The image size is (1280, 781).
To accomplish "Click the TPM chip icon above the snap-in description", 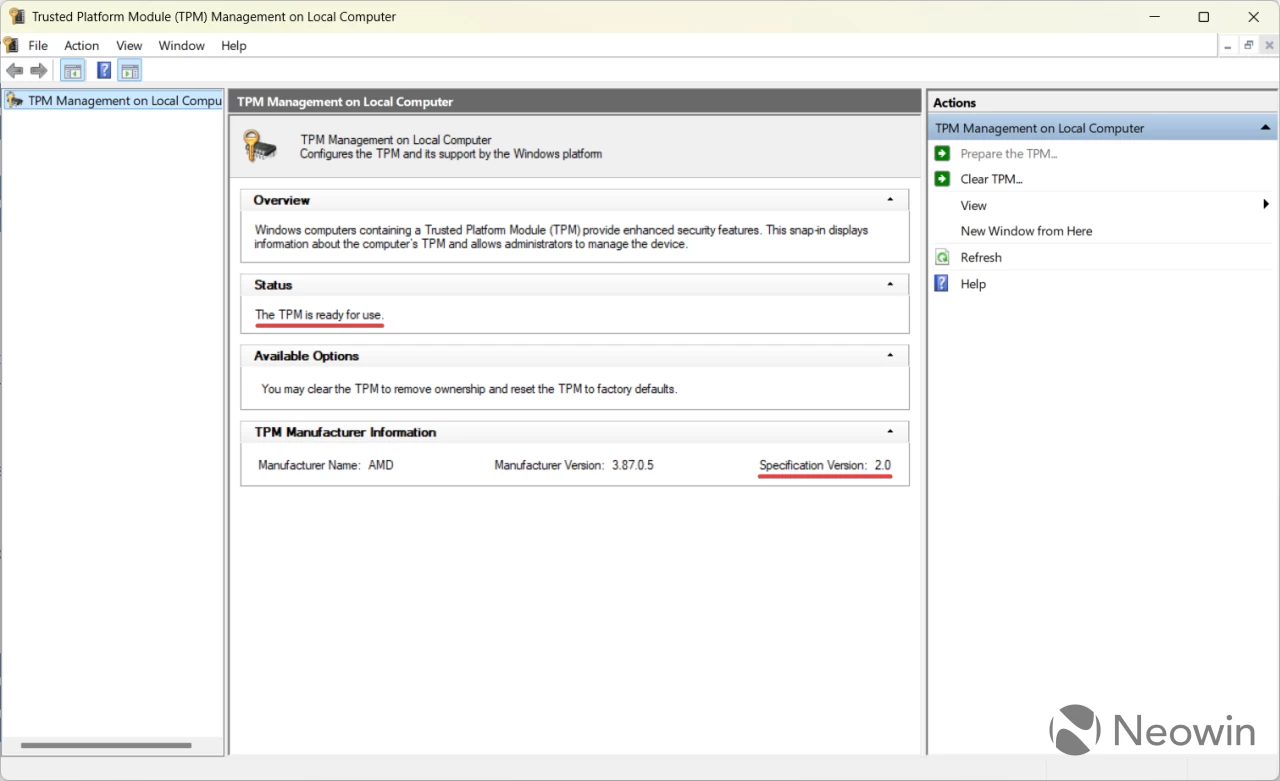I will (x=259, y=146).
